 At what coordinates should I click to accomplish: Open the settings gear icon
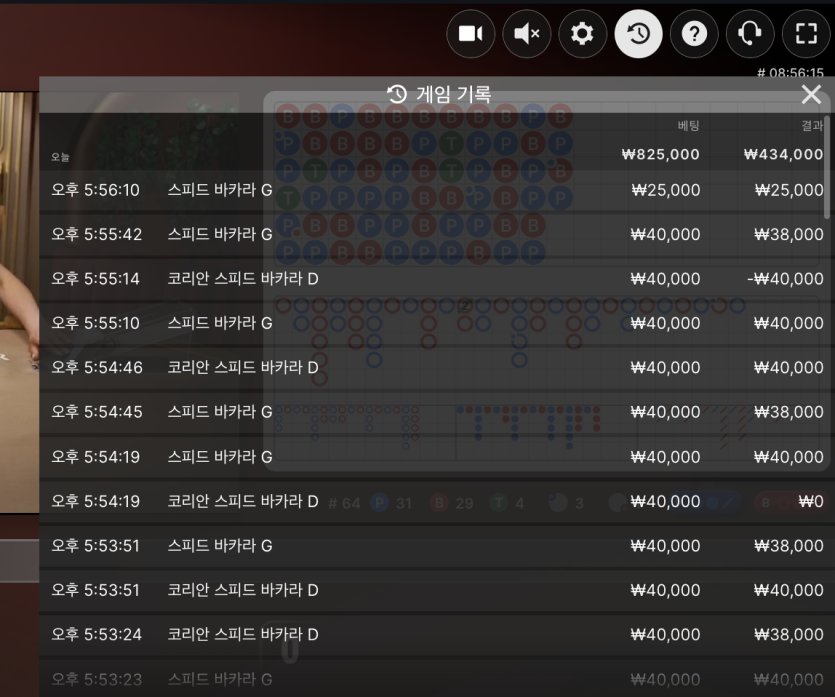tap(583, 34)
